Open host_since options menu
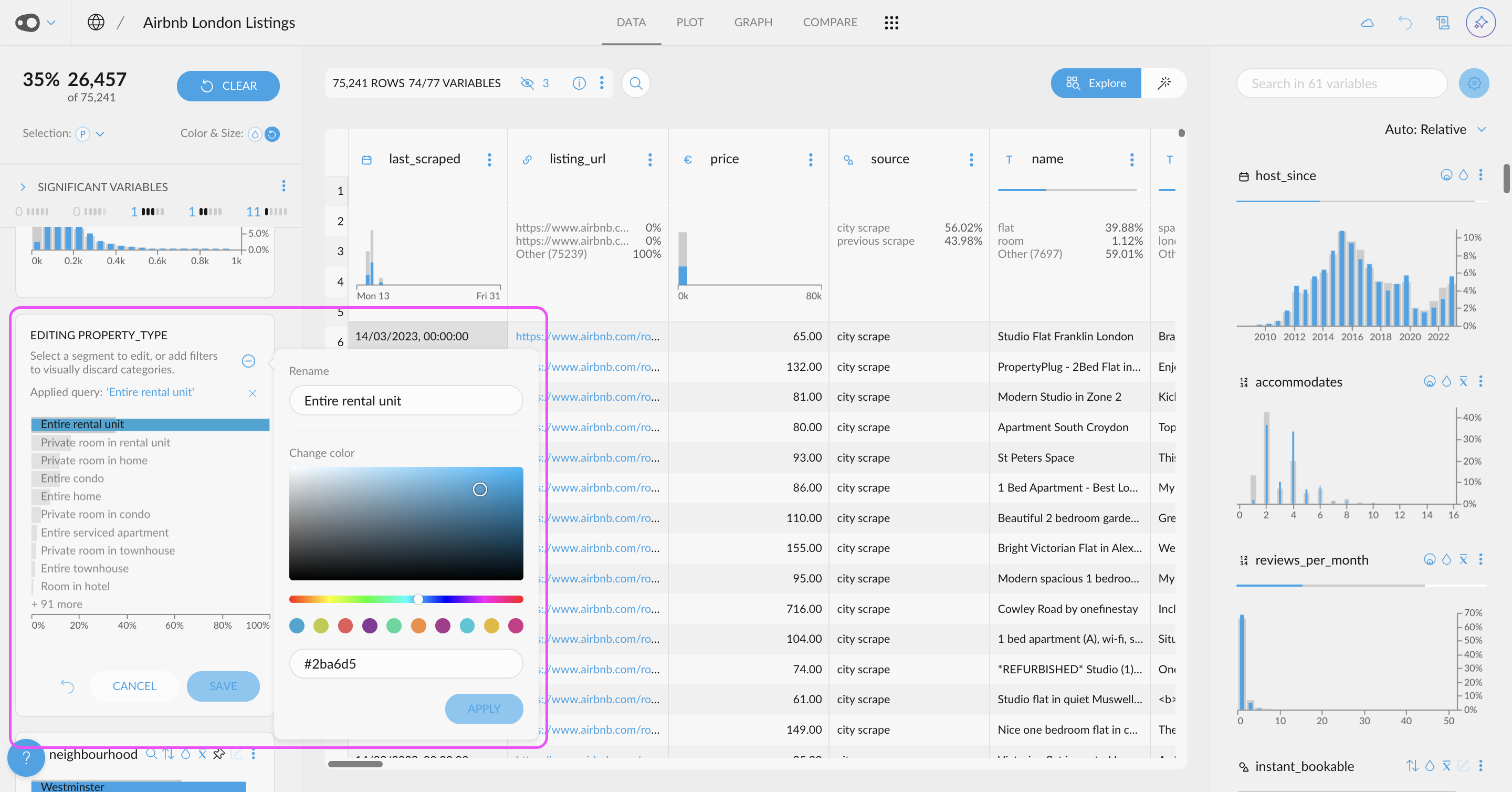This screenshot has height=792, width=1512. pos(1481,175)
